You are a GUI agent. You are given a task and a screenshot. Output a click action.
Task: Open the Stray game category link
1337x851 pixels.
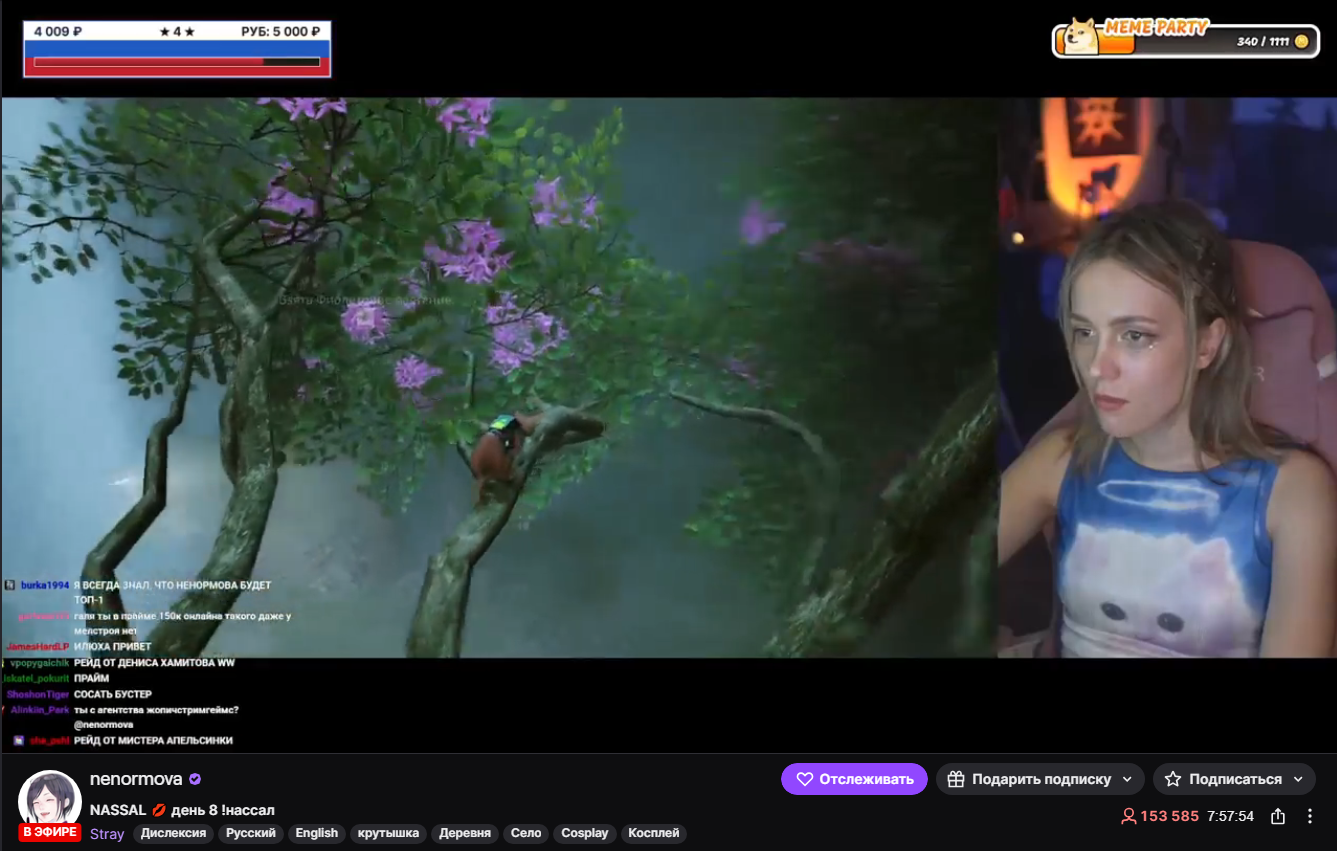(107, 834)
